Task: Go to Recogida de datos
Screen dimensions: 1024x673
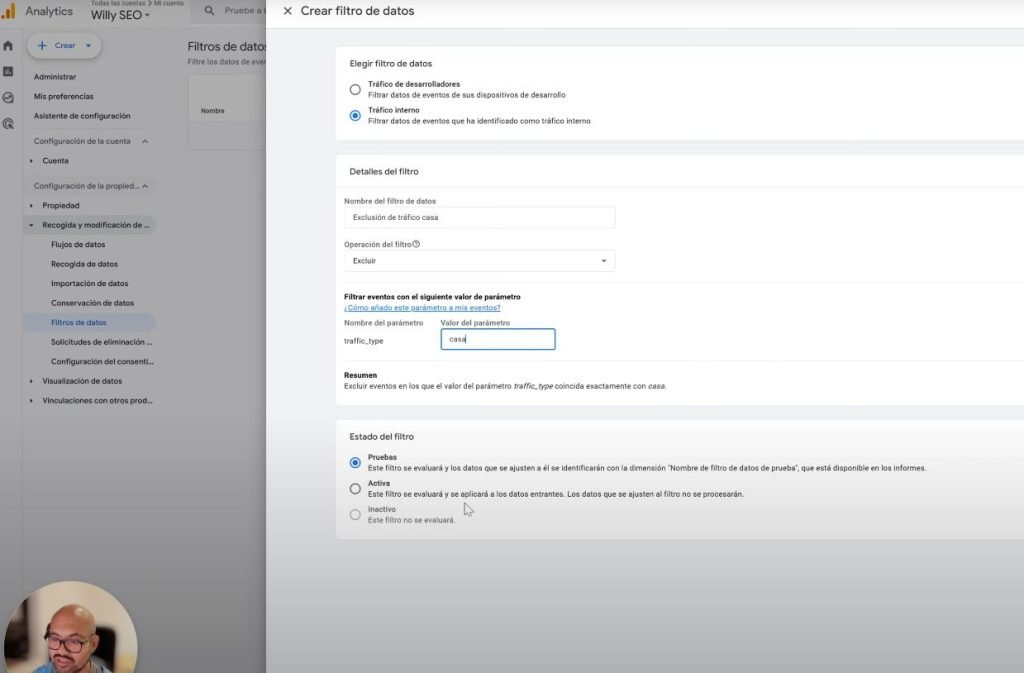Action: click(x=84, y=264)
